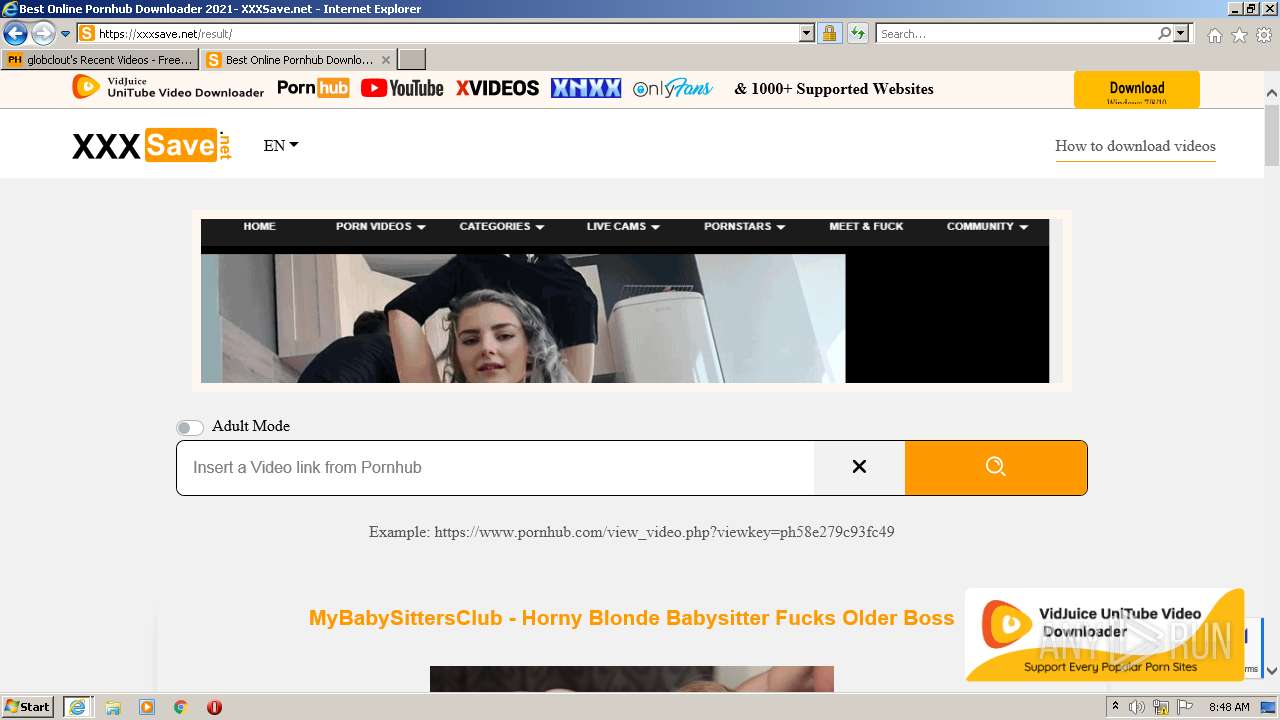This screenshot has width=1280, height=720.
Task: Click the XNXX logo in banner
Action: [x=586, y=88]
